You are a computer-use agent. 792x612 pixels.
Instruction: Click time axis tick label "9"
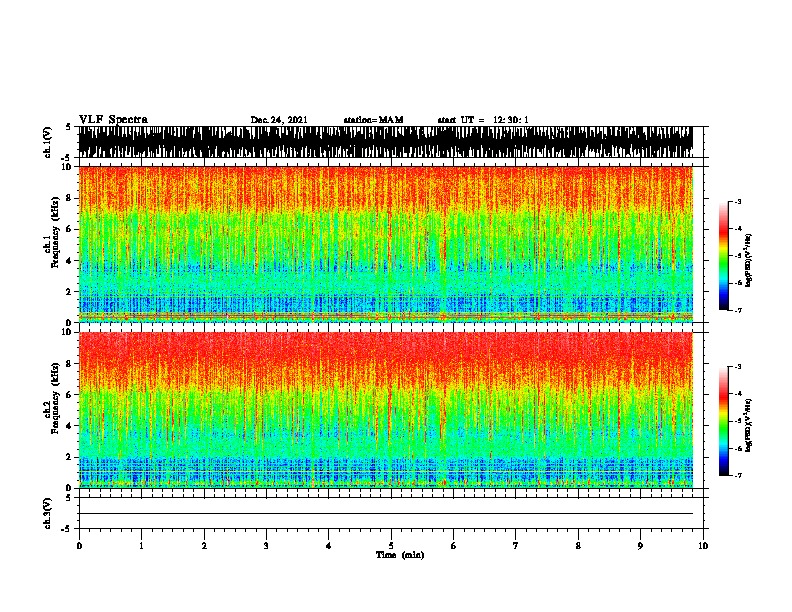click(640, 546)
